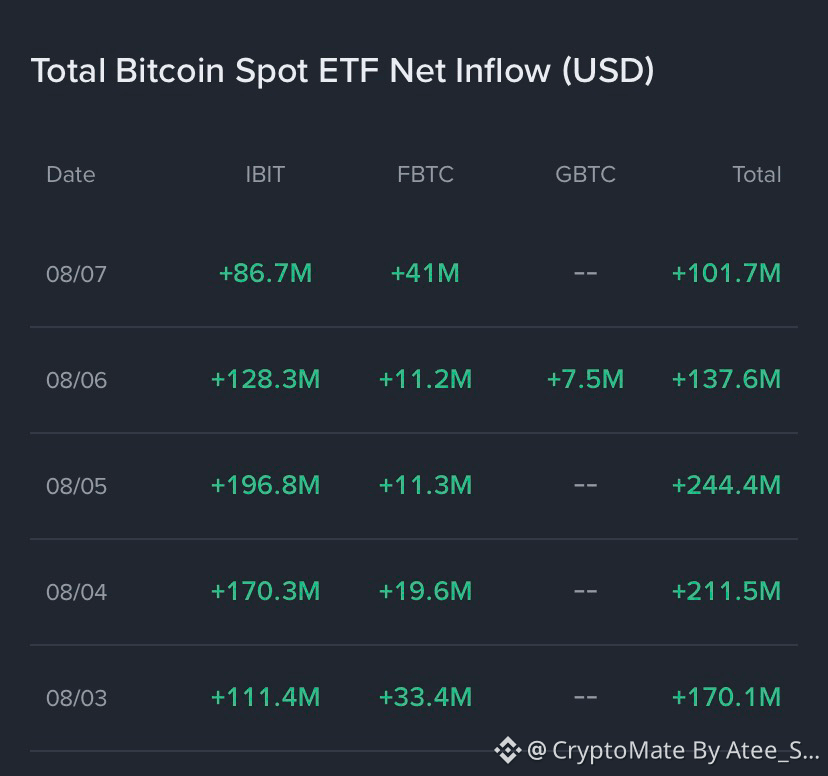This screenshot has height=776, width=828.
Task: Click the +244.4M total for 08/05
Action: pyautogui.click(x=726, y=485)
